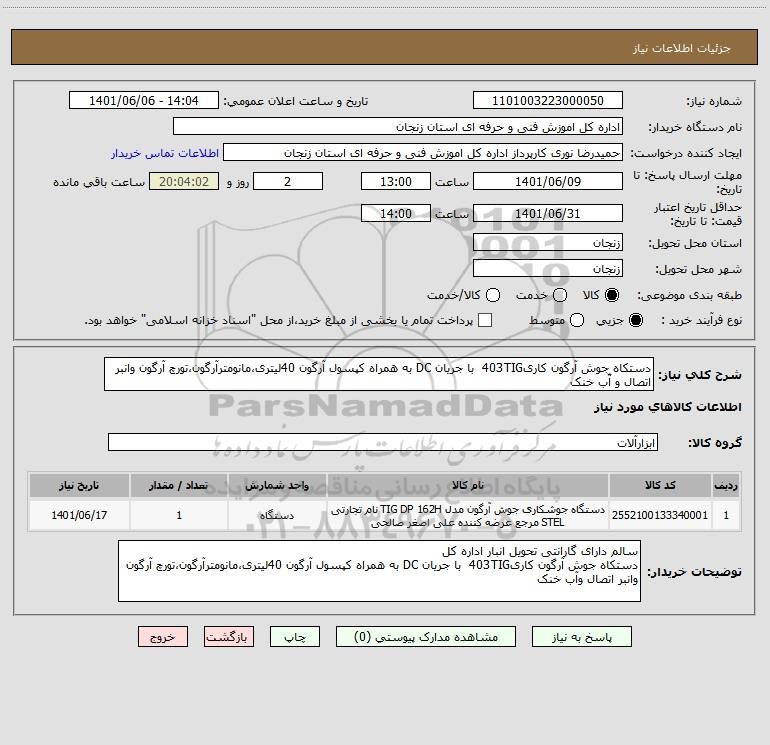
Task: Click the گروه کالا field ابزارآلات
Action: click(383, 442)
